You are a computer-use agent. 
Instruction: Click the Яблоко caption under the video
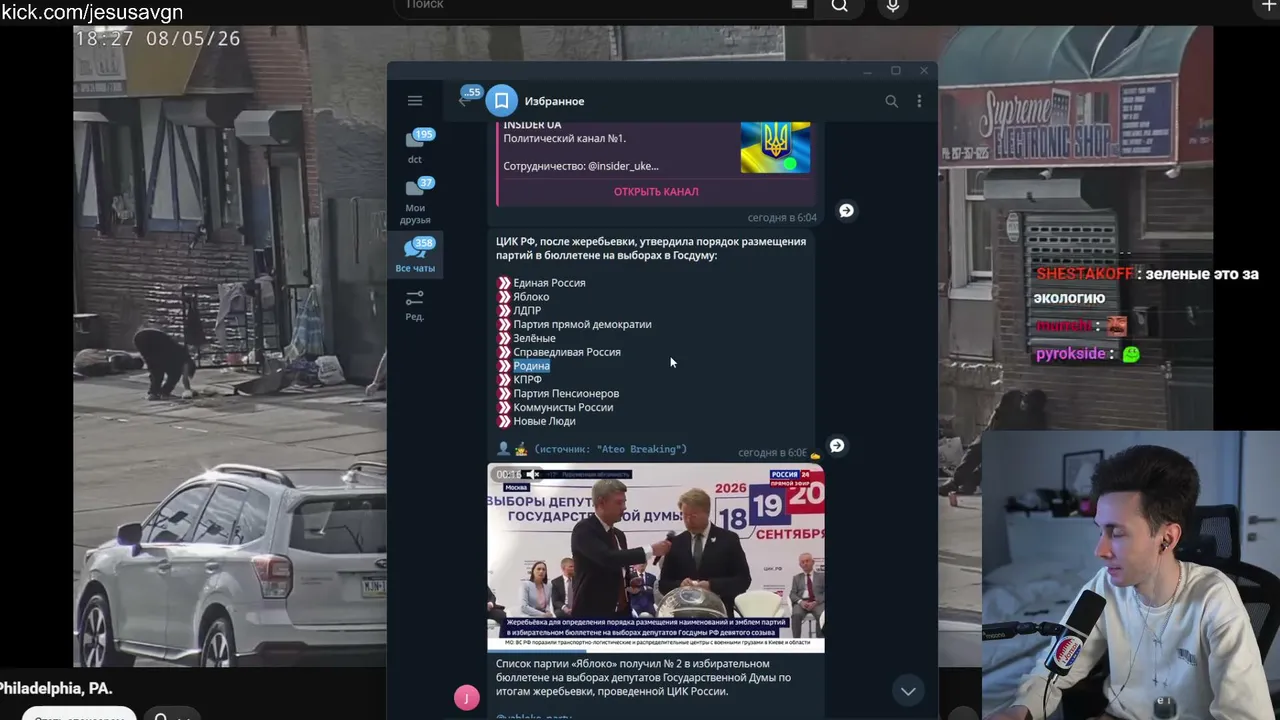pos(643,677)
